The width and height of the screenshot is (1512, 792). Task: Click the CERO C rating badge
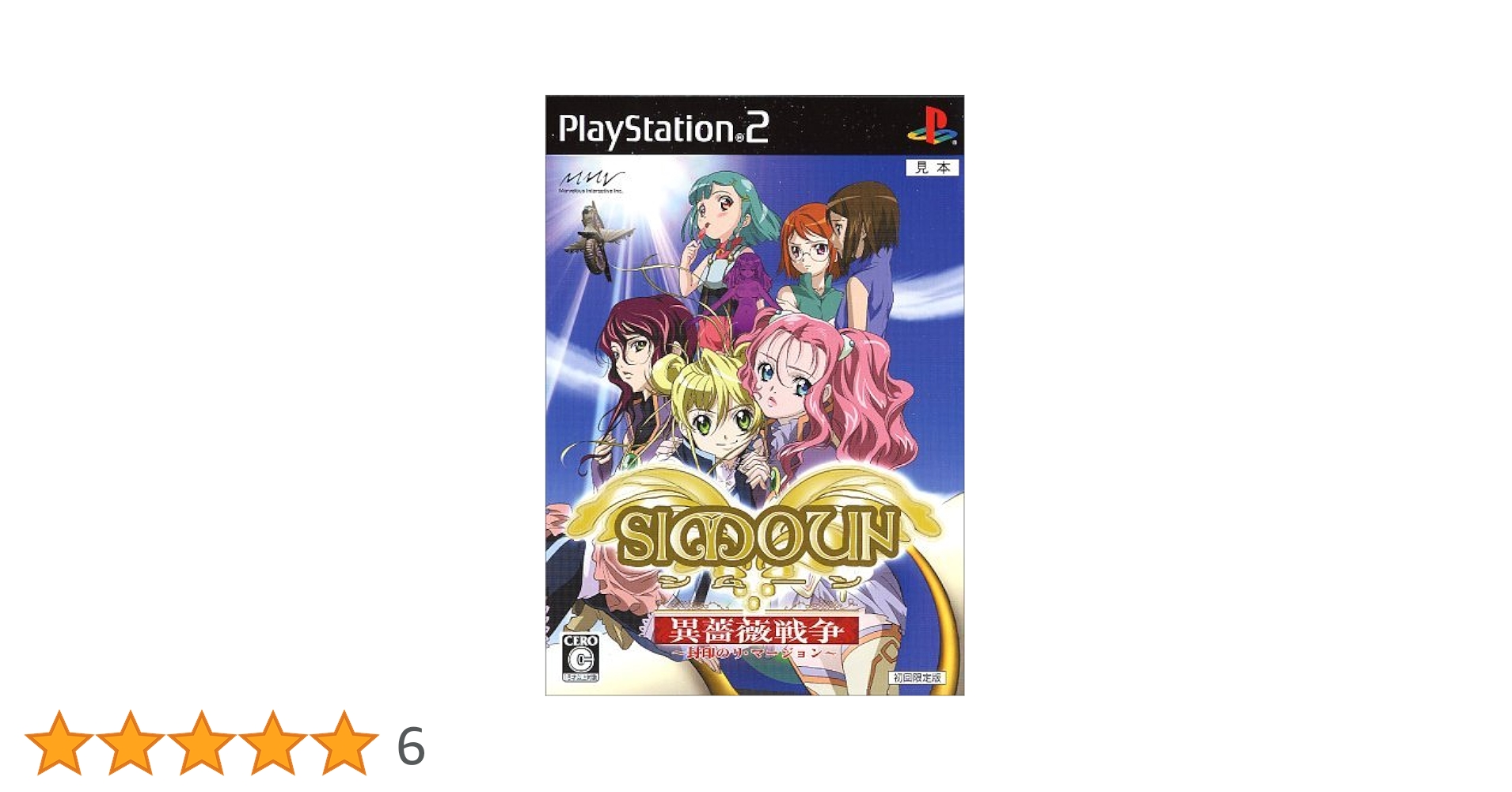[580, 657]
